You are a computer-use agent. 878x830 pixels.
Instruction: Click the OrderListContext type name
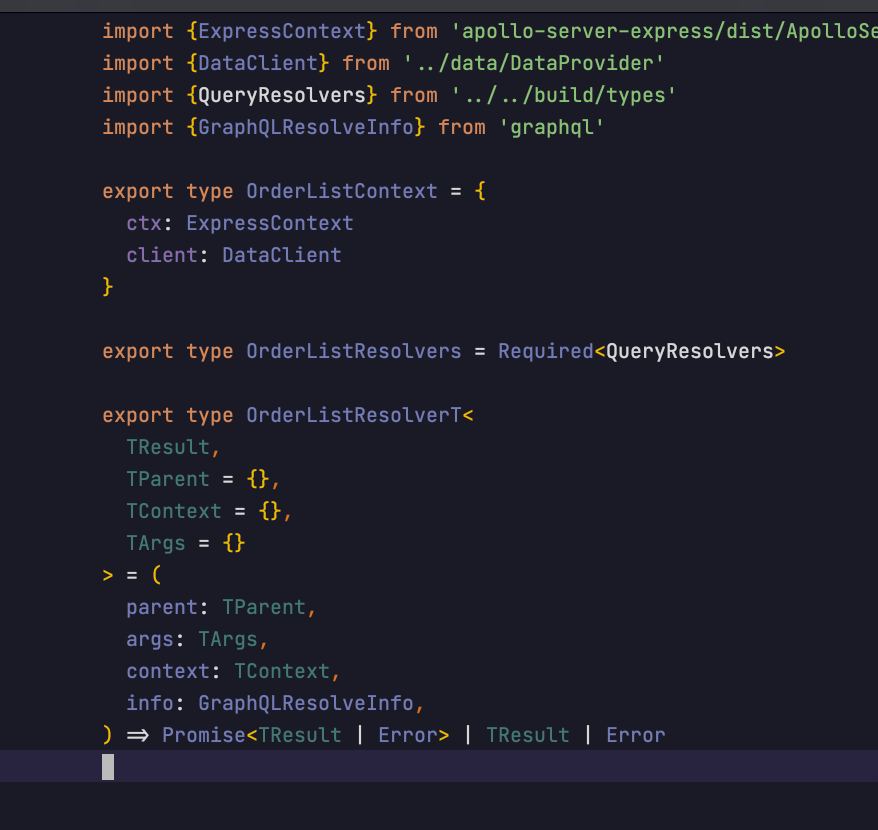click(342, 192)
